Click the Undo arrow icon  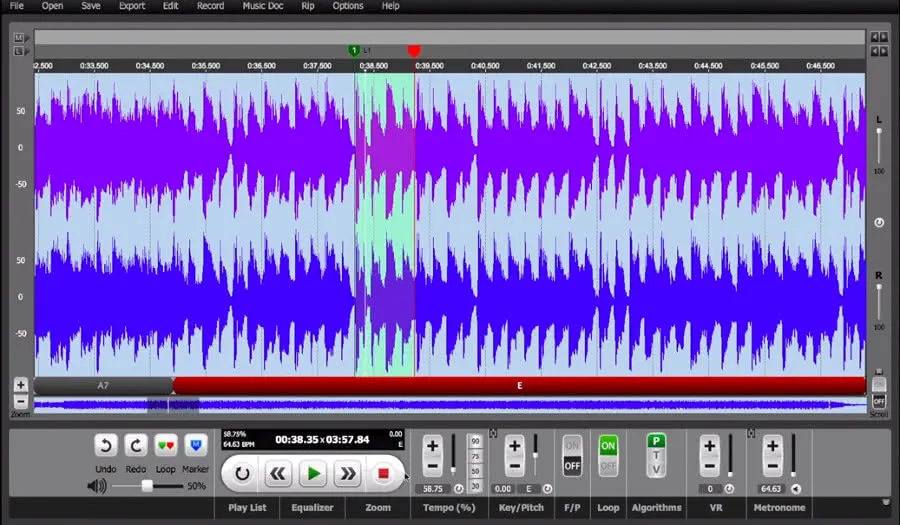107,445
